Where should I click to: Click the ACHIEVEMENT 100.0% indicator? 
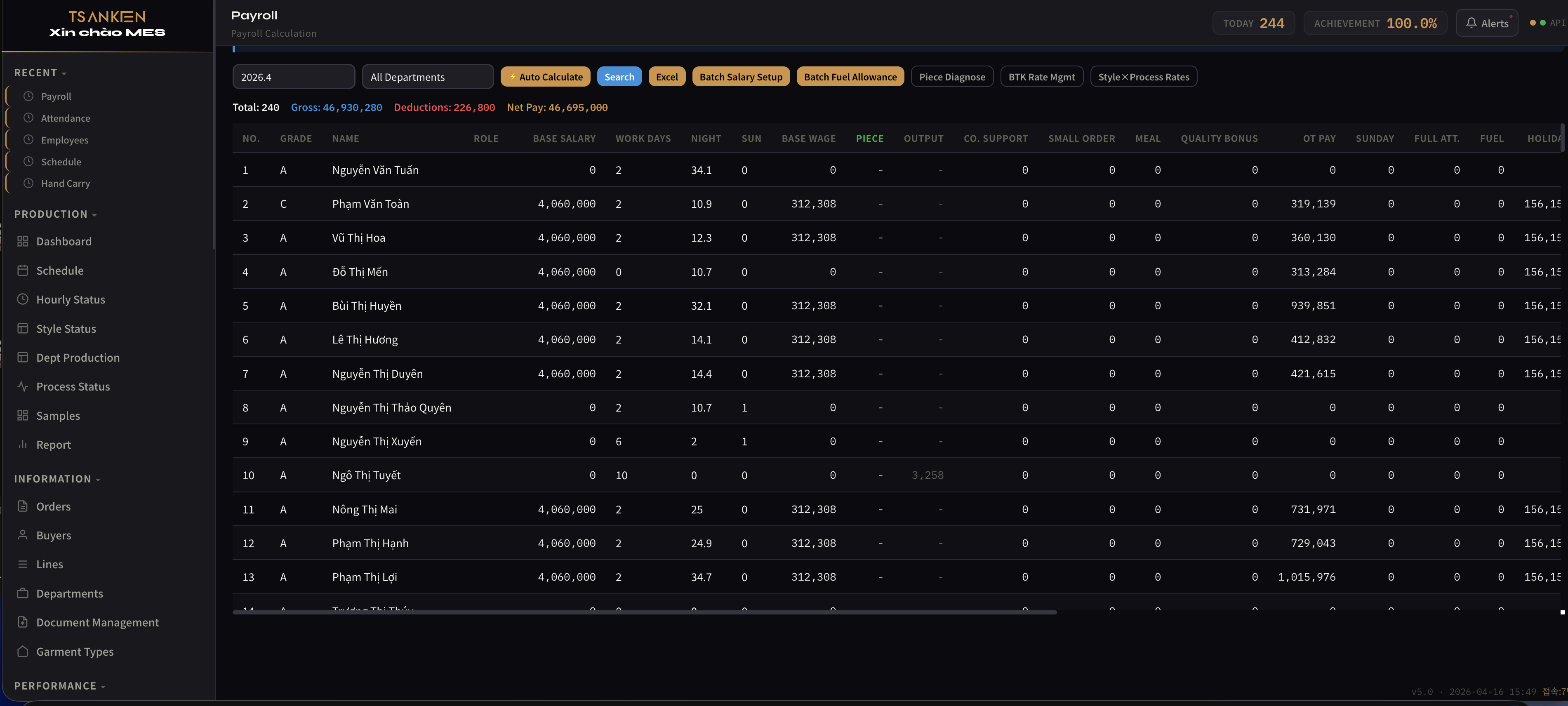tap(1375, 23)
